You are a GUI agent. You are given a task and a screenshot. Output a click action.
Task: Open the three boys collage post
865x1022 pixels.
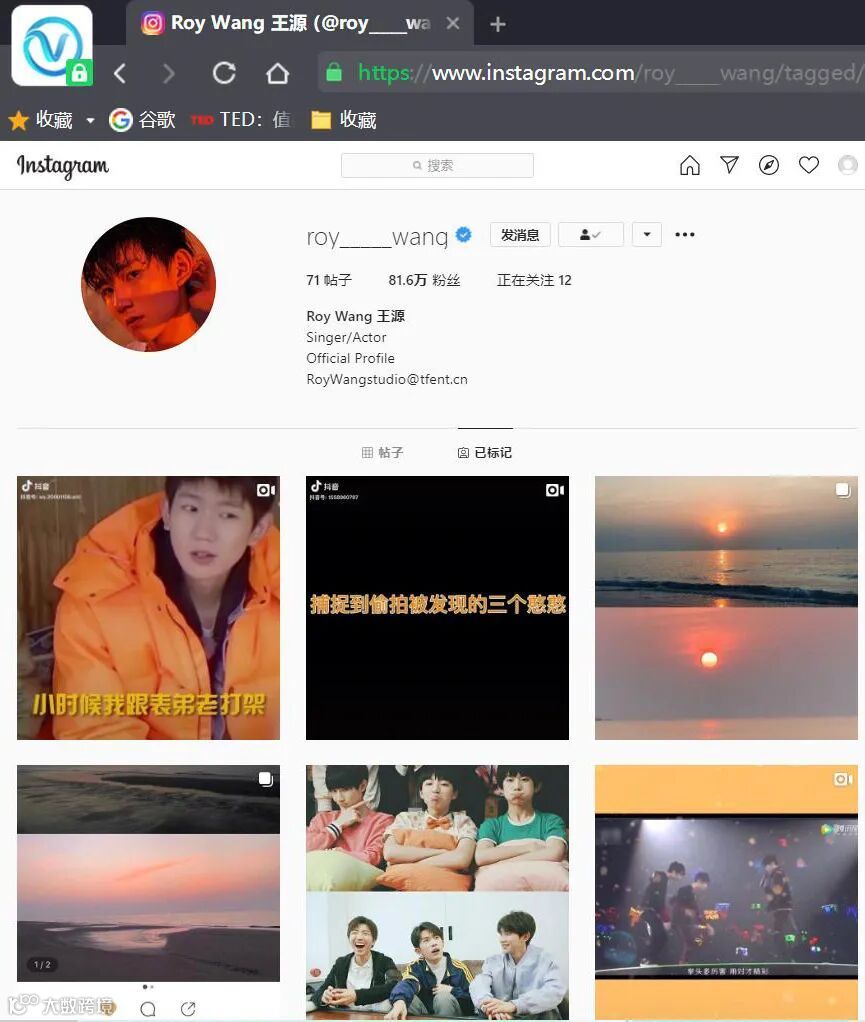[437, 892]
